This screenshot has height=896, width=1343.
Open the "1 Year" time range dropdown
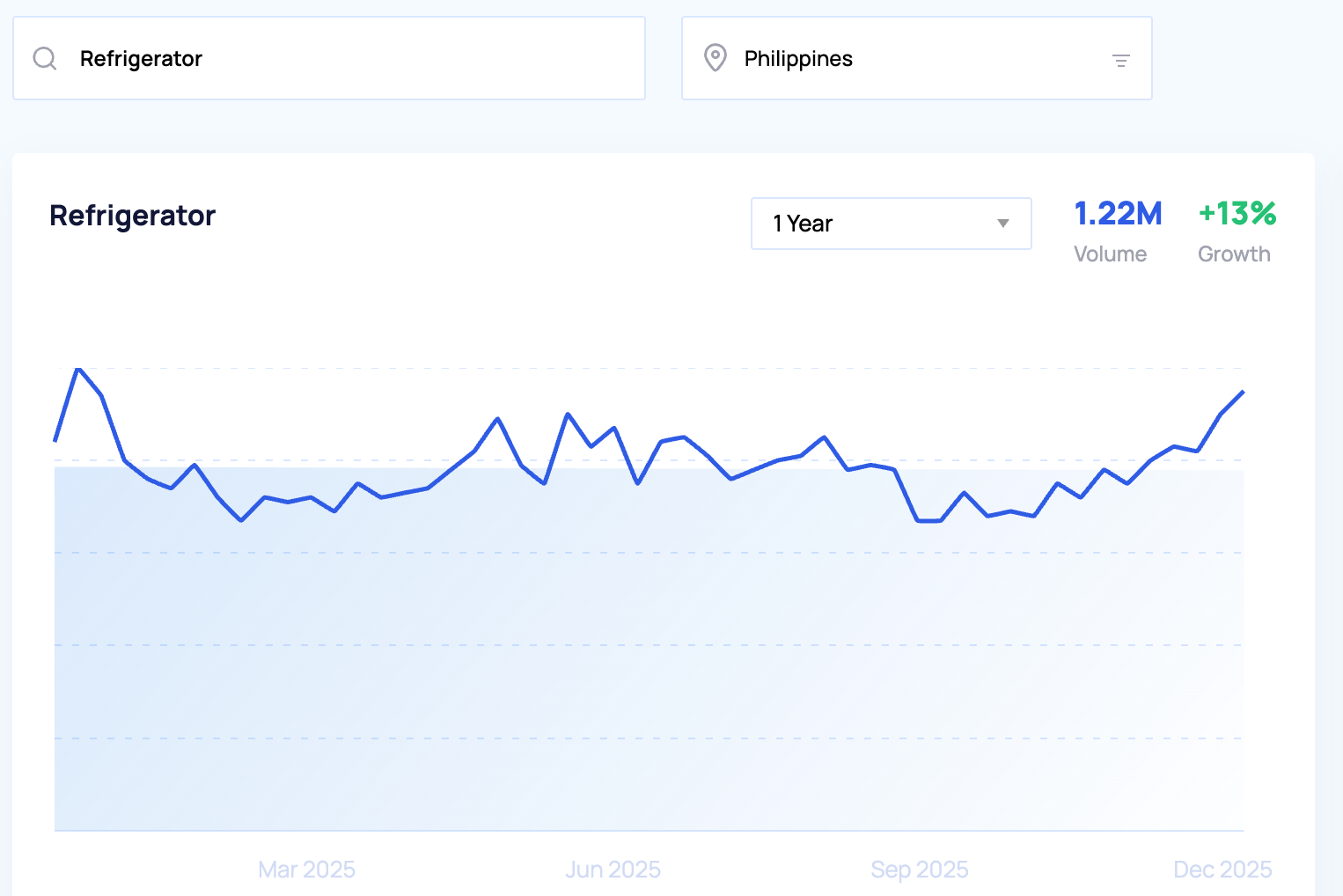[890, 224]
